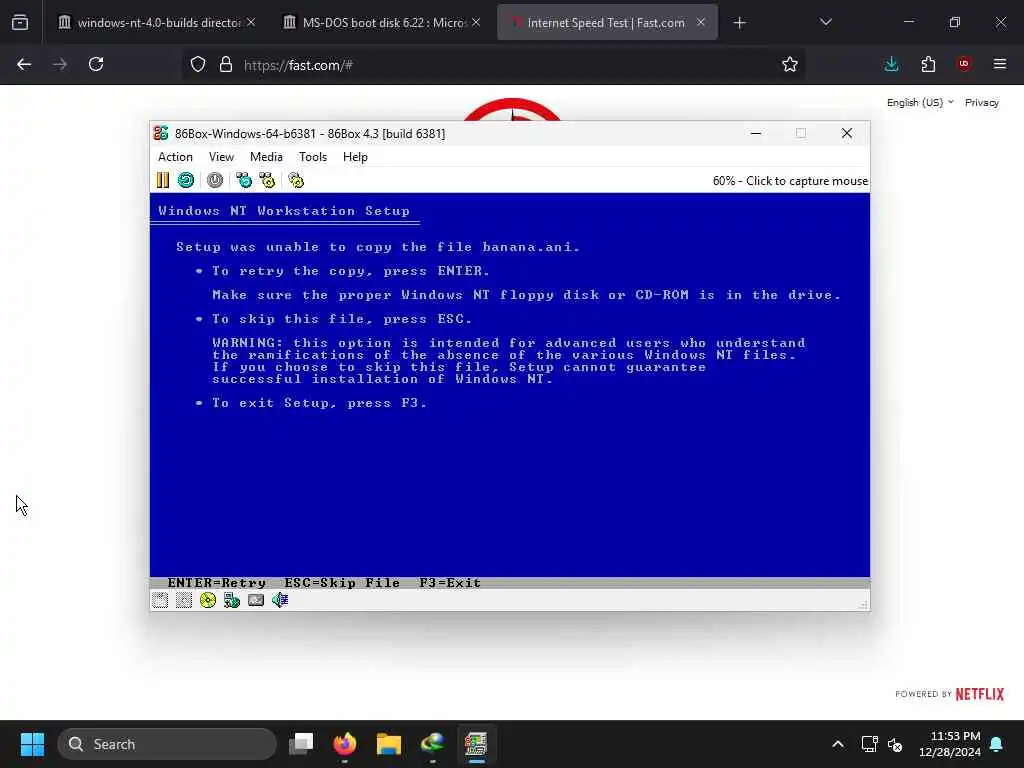1024x768 pixels.
Task: Click the muted volume tray icon
Action: (x=895, y=744)
